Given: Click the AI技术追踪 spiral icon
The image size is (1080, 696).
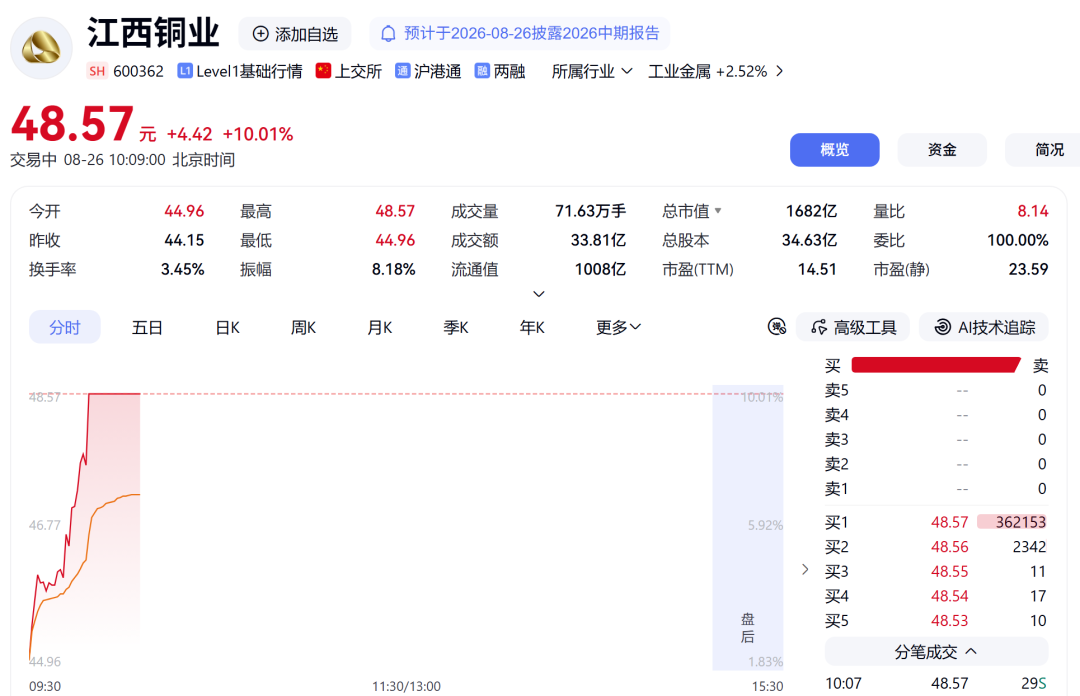Looking at the screenshot, I should tap(942, 327).
